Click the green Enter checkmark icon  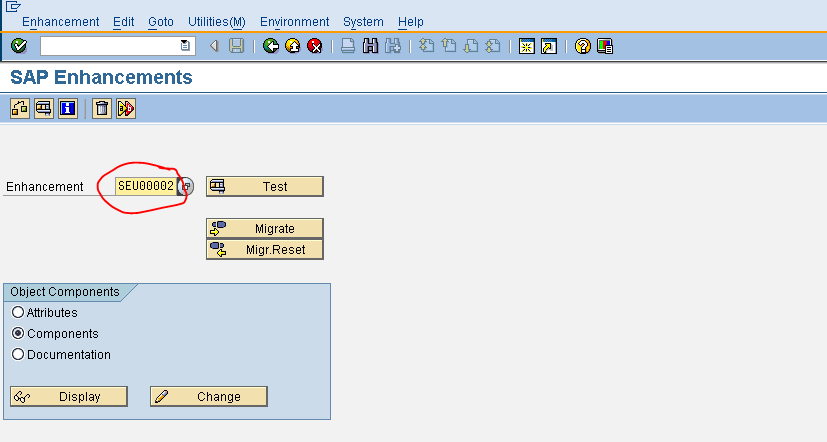pos(19,46)
